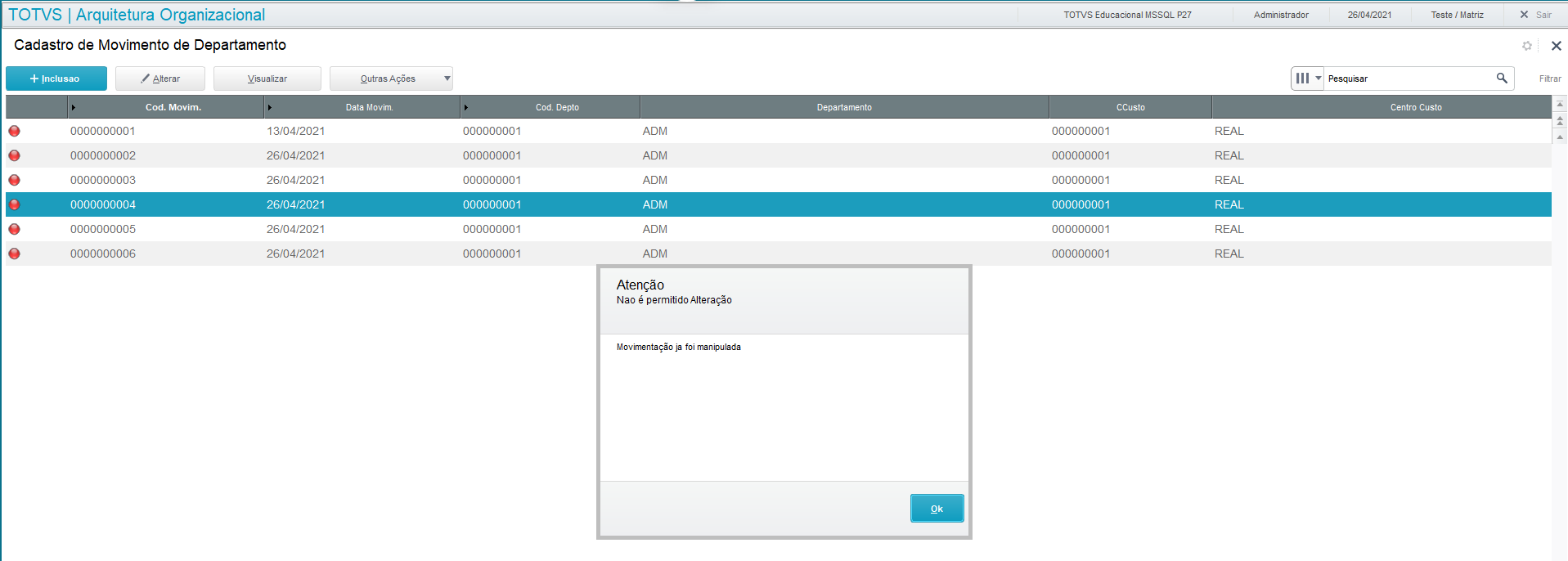Click Sair to exit the system
1568x561 pixels.
(x=1535, y=15)
